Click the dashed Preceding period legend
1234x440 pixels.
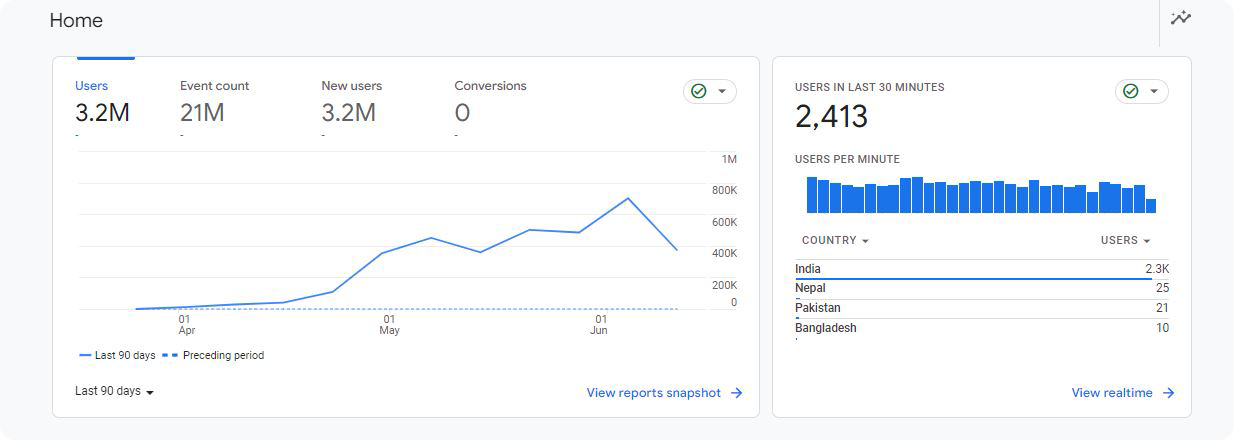pyautogui.click(x=212, y=355)
